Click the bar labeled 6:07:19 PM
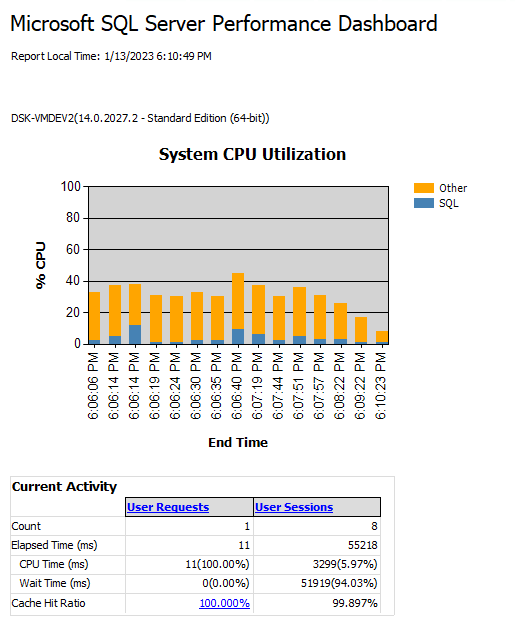Image resolution: width=515 pixels, height=640 pixels. [258, 314]
